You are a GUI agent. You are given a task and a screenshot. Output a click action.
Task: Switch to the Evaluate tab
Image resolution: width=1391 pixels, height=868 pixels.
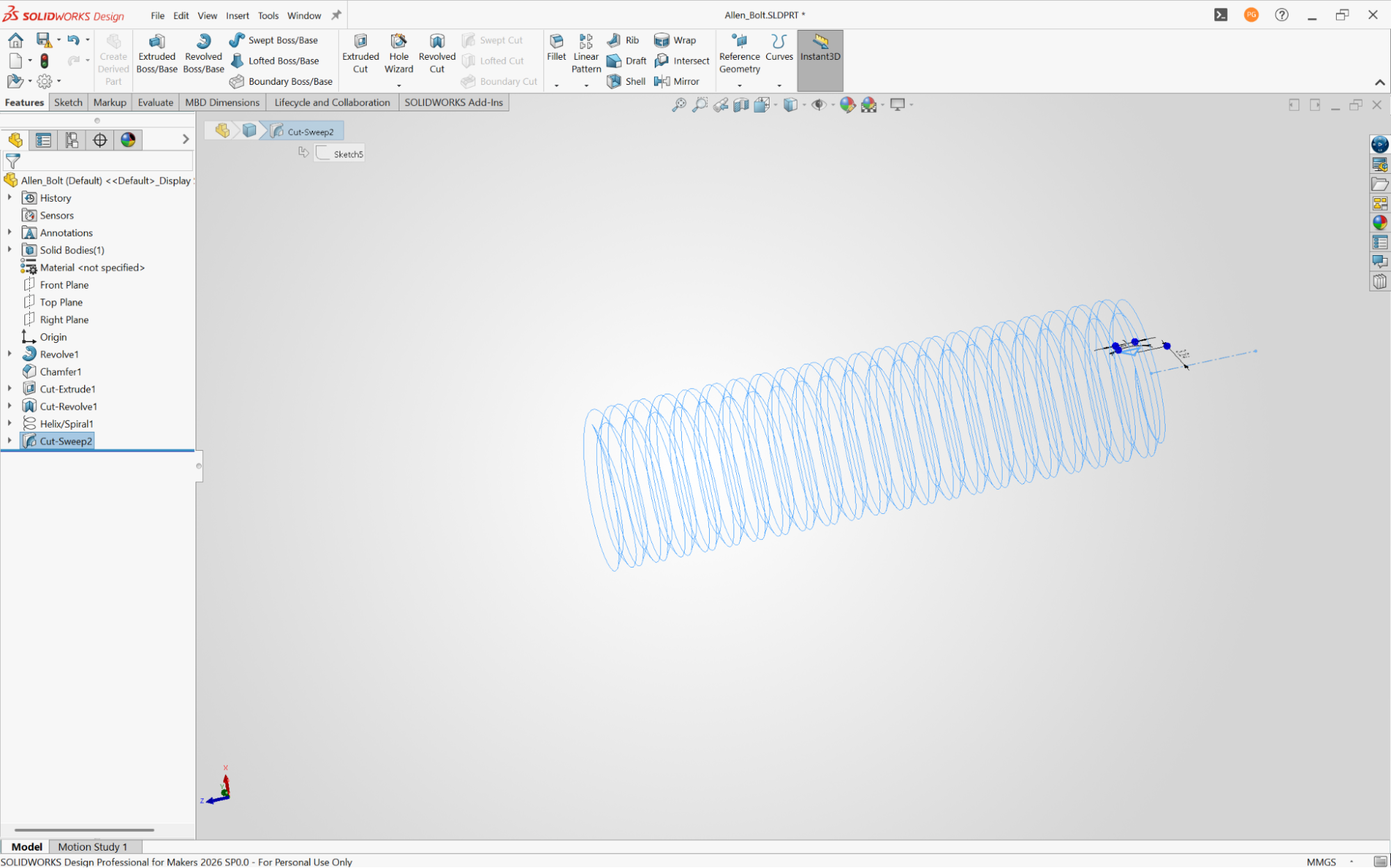point(155,102)
